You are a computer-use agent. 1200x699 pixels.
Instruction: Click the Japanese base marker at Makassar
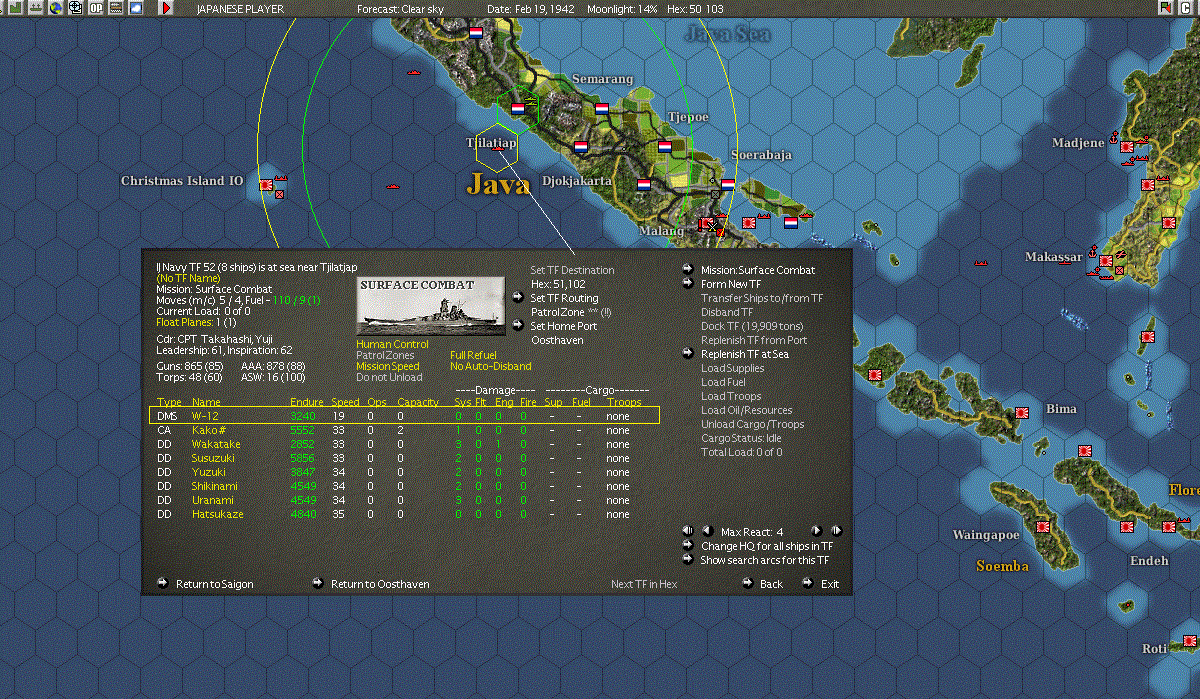tap(1105, 261)
